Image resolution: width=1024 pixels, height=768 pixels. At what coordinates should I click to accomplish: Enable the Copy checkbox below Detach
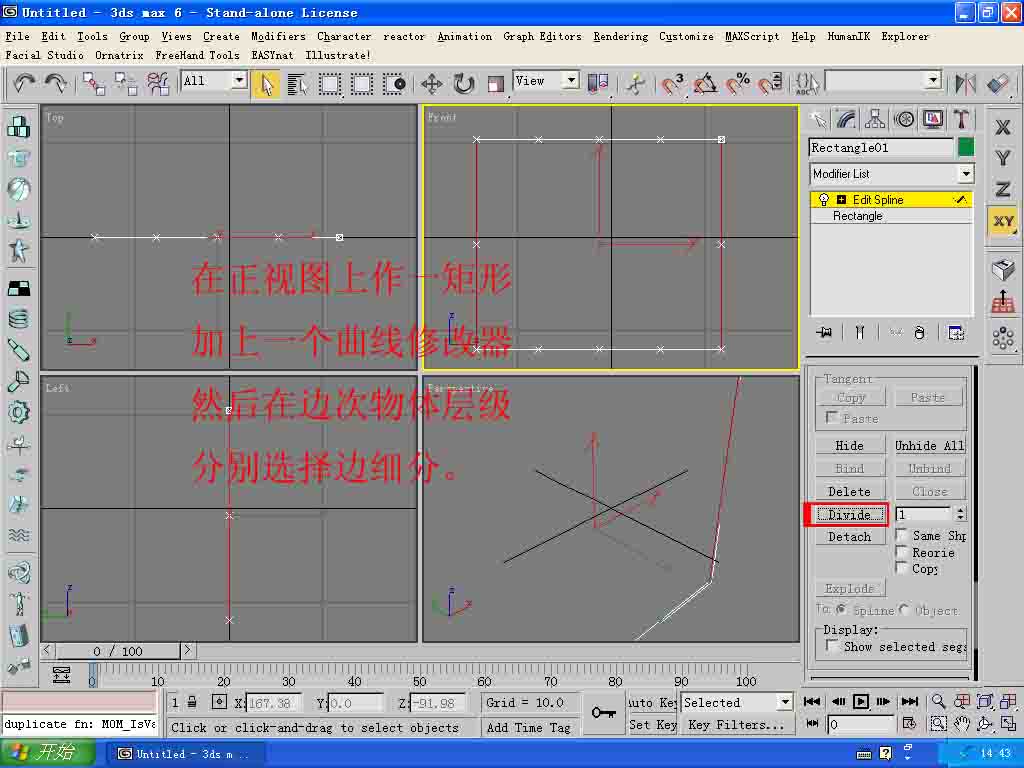(x=902, y=569)
